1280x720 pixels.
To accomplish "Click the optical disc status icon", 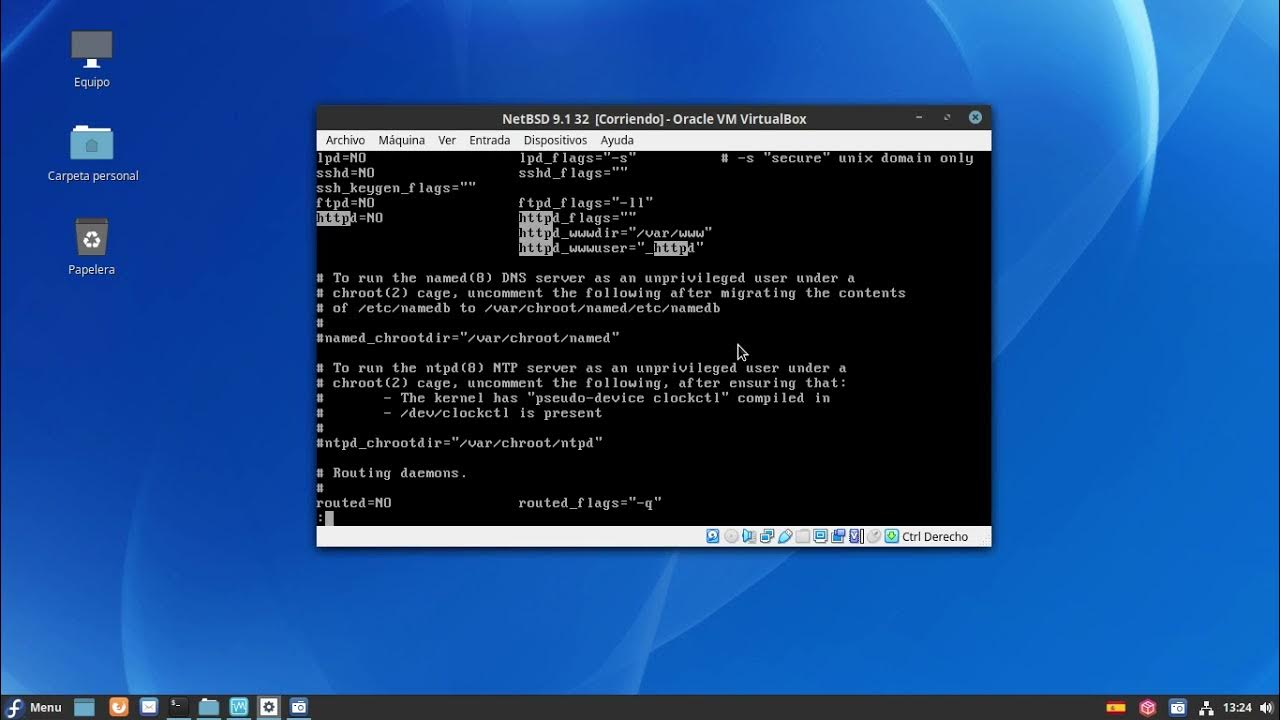I will [731, 536].
